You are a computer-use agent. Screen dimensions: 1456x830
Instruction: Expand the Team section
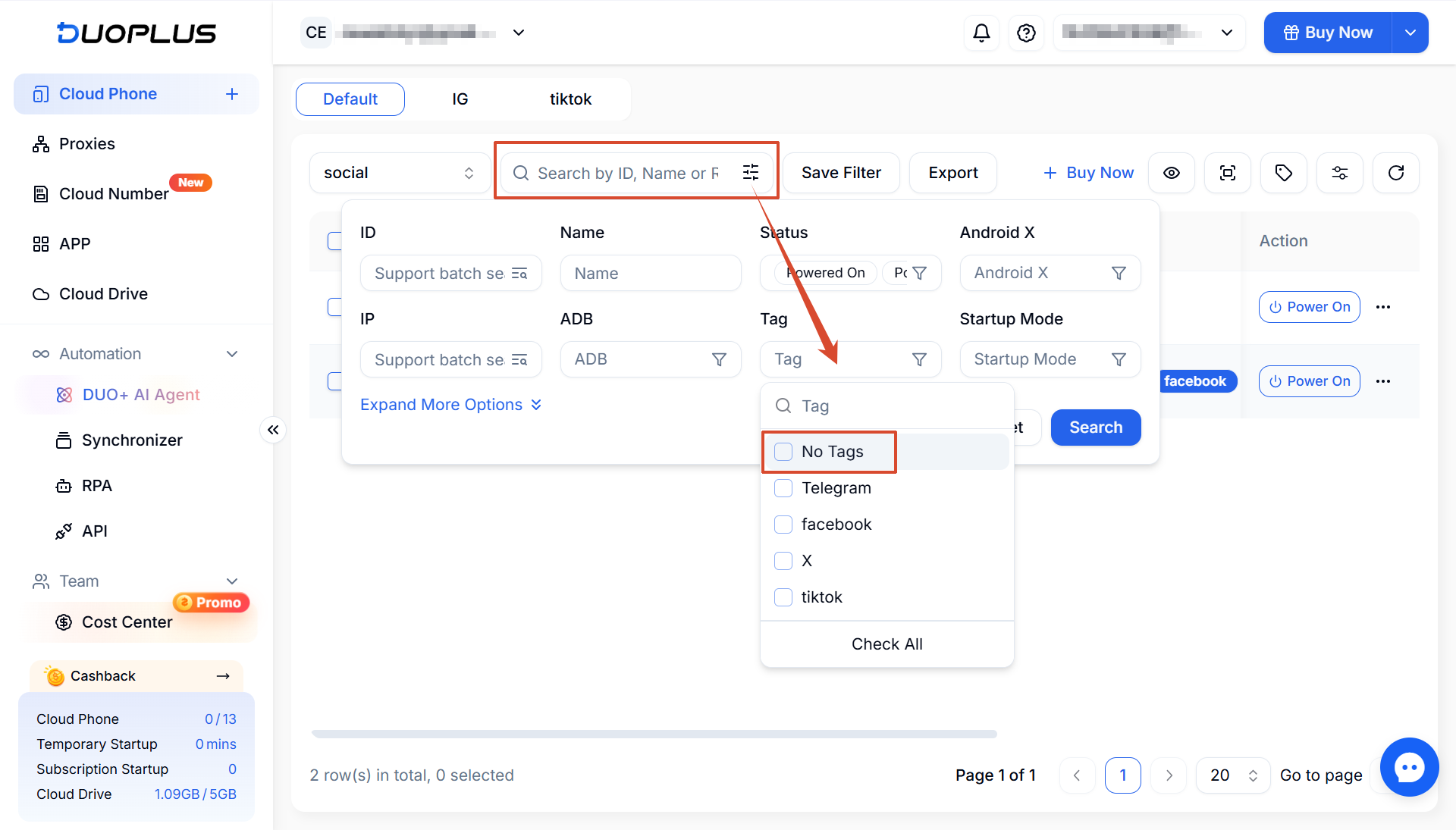[136, 581]
